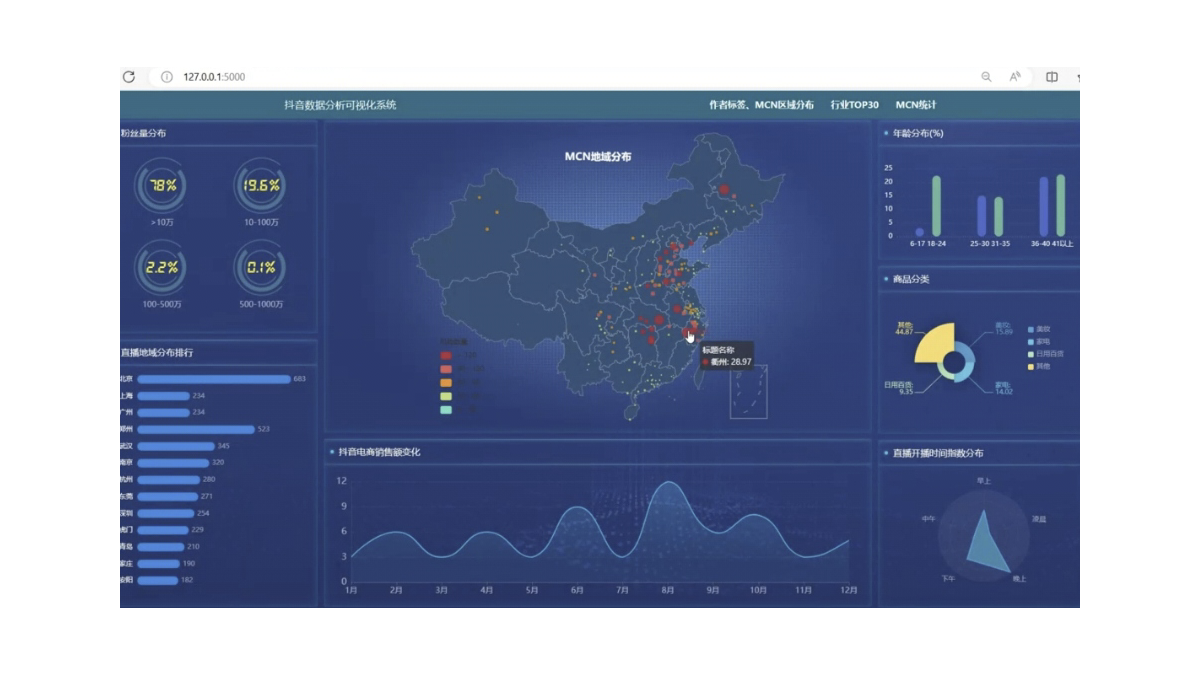The width and height of the screenshot is (1200, 675).
Task: Click the 北京 bar with value 683
Action: pyautogui.click(x=214, y=379)
